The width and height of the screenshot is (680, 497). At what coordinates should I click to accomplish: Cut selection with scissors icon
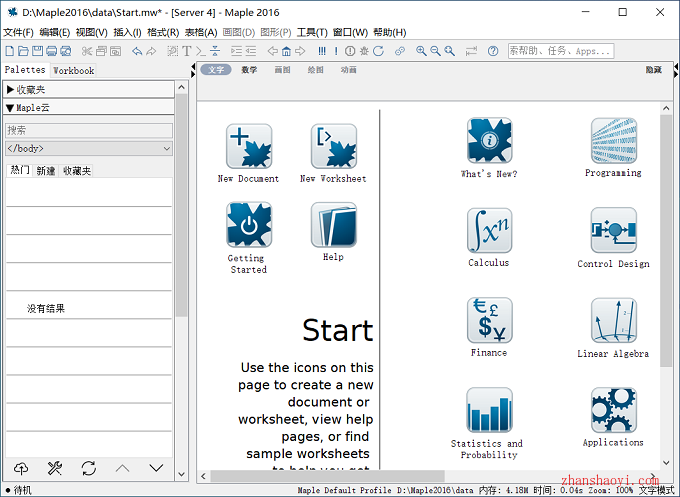pos(87,51)
